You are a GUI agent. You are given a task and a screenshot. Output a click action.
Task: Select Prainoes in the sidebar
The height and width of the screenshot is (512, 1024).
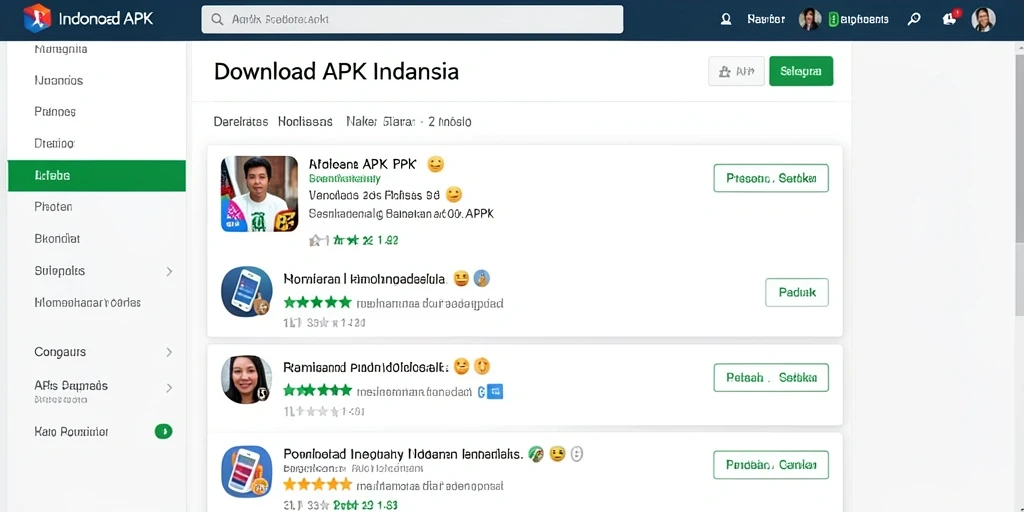55,112
